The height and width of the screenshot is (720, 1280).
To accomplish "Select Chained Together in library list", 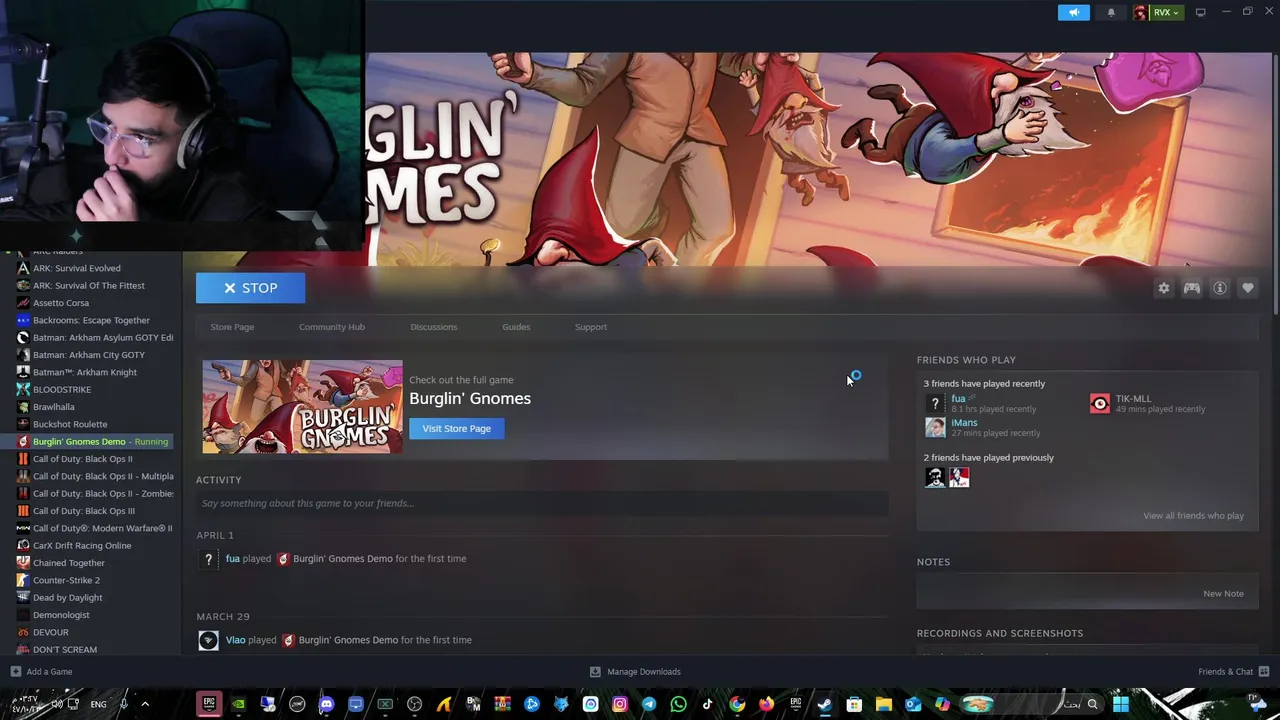I will tap(68, 563).
